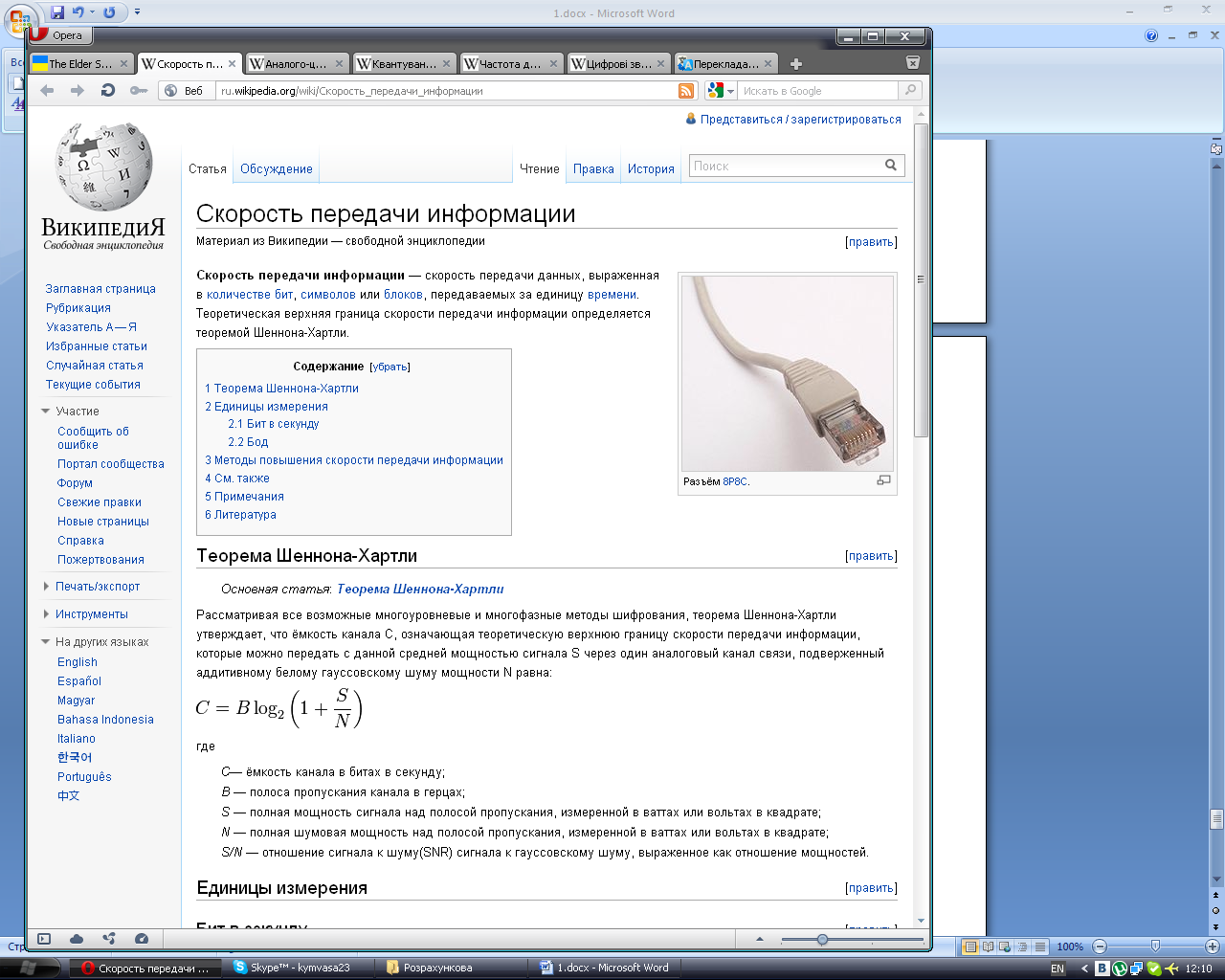Open the История history tab
The image size is (1225, 980).
point(651,168)
